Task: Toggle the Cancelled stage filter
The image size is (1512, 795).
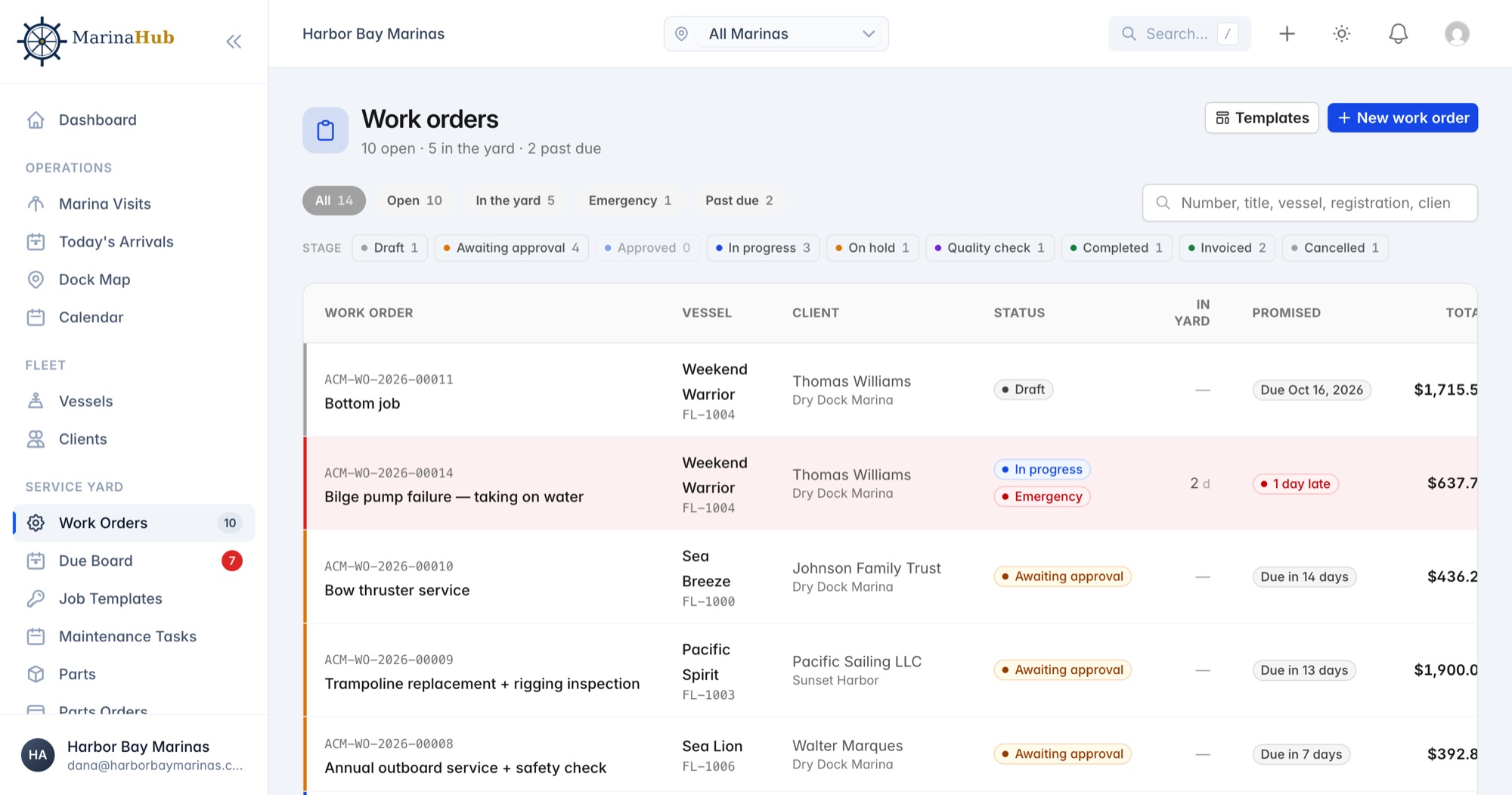Action: [x=1335, y=248]
